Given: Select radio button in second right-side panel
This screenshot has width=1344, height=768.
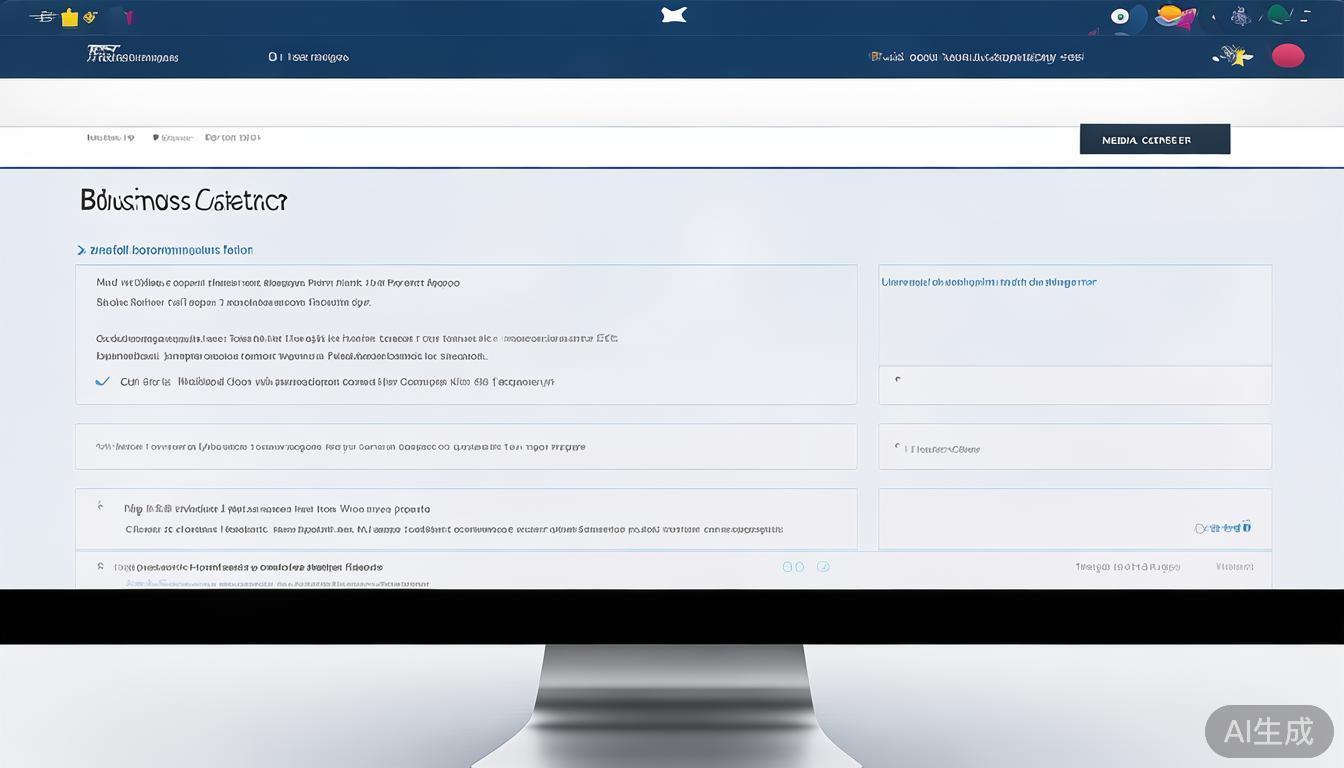Looking at the screenshot, I should pos(898,448).
